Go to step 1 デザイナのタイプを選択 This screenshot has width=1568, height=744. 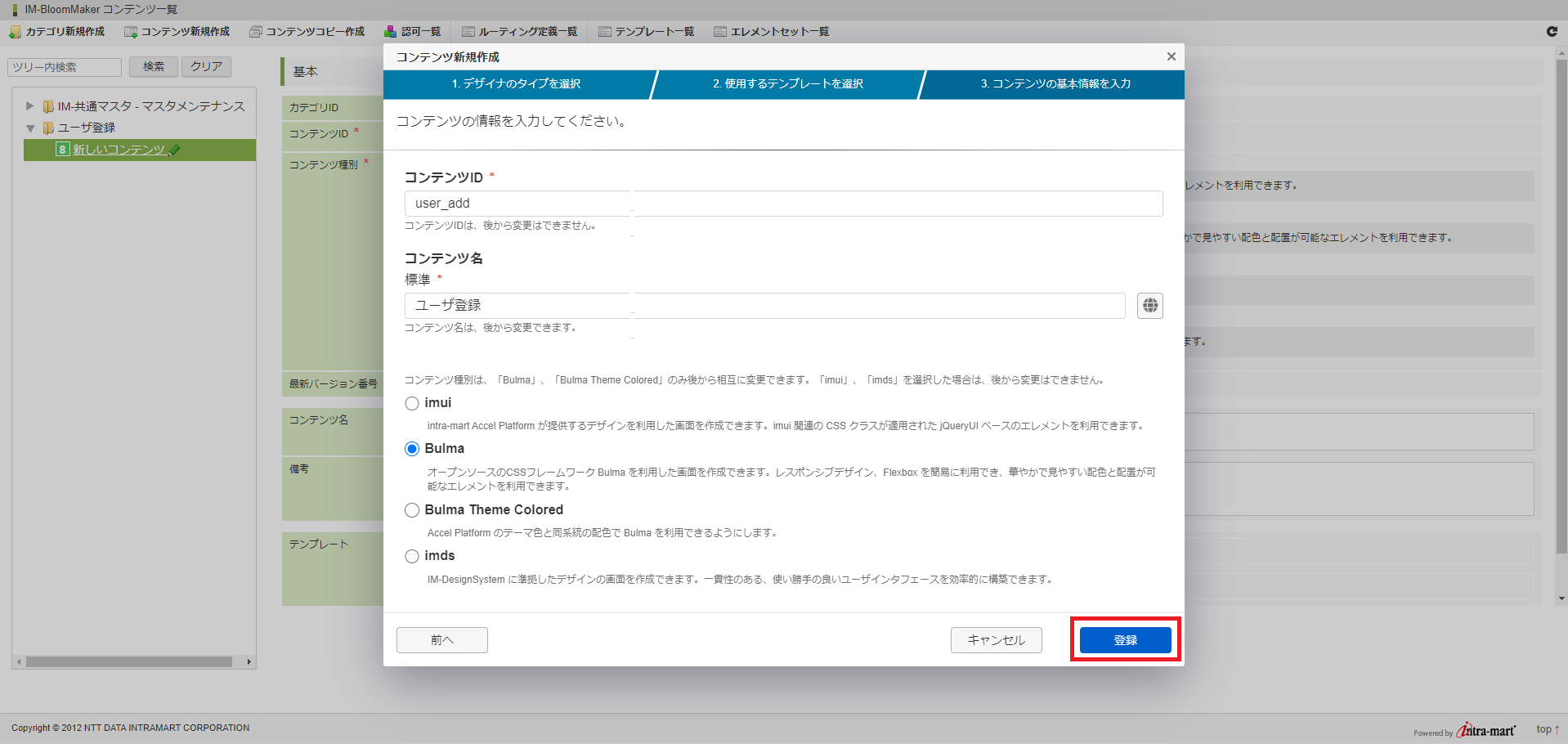[517, 84]
